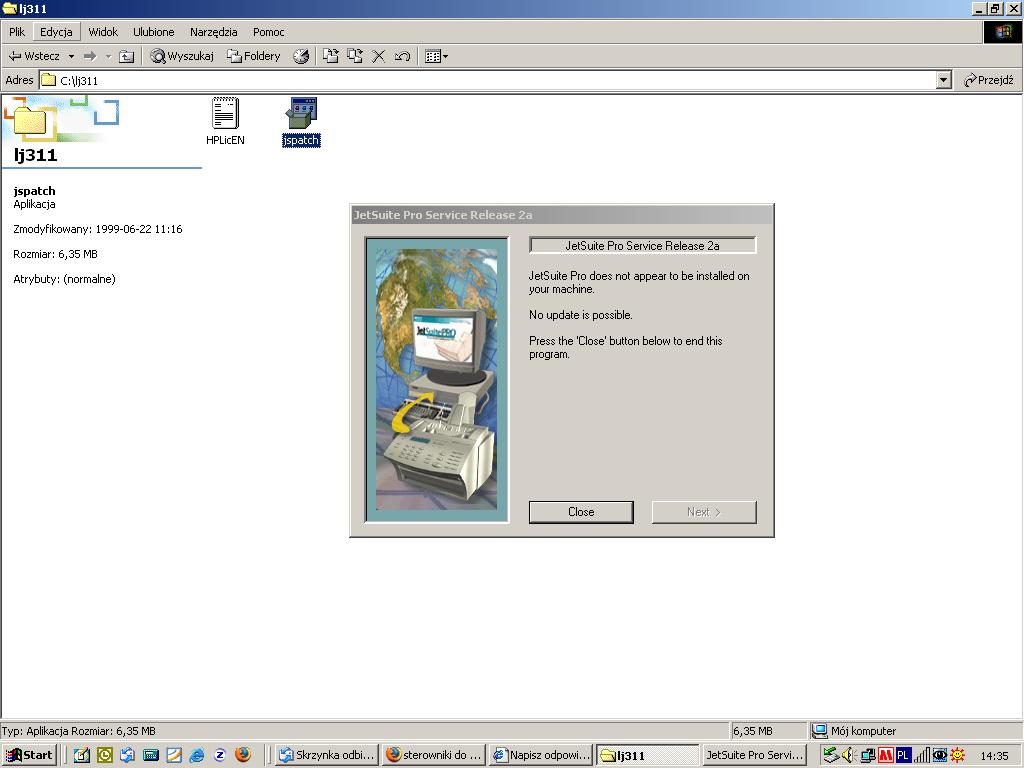Click the Move To folder icon

[331, 56]
